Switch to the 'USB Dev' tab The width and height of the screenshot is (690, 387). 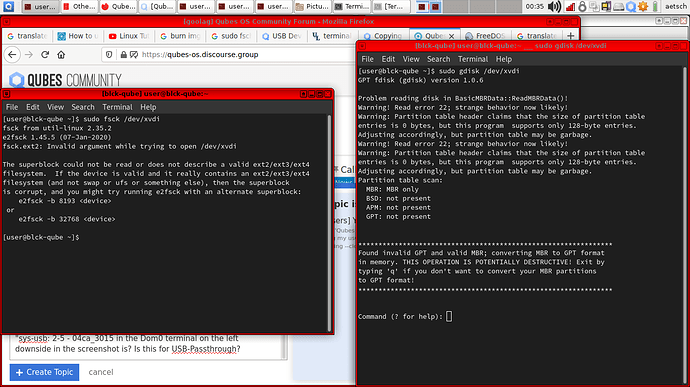pyautogui.click(x=283, y=36)
